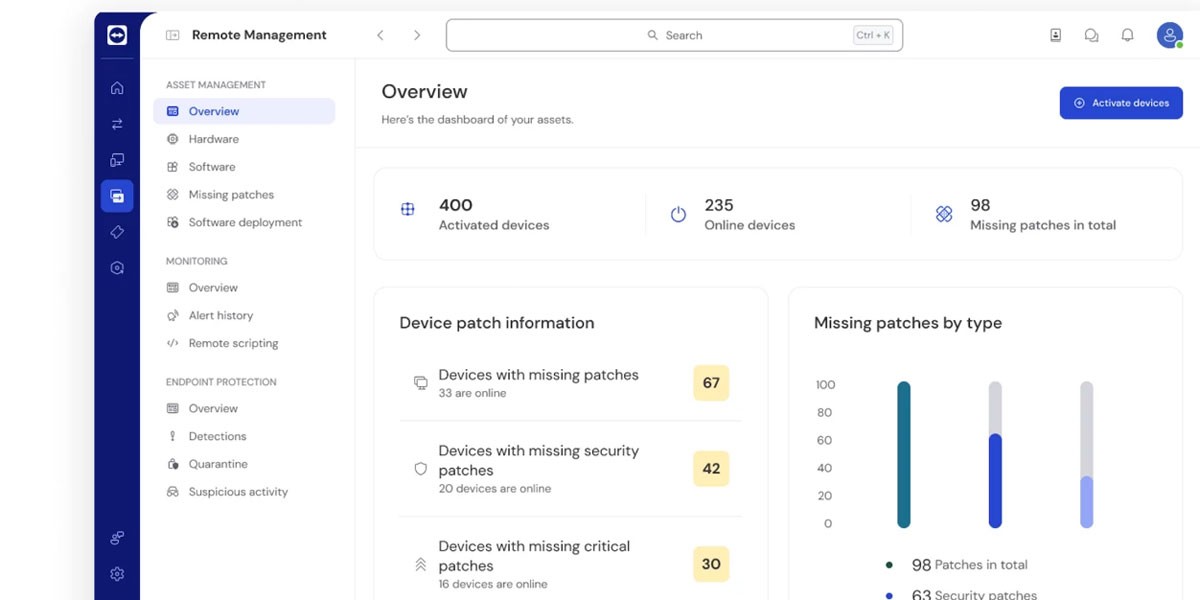Open Alert history under Monitoring

point(220,315)
